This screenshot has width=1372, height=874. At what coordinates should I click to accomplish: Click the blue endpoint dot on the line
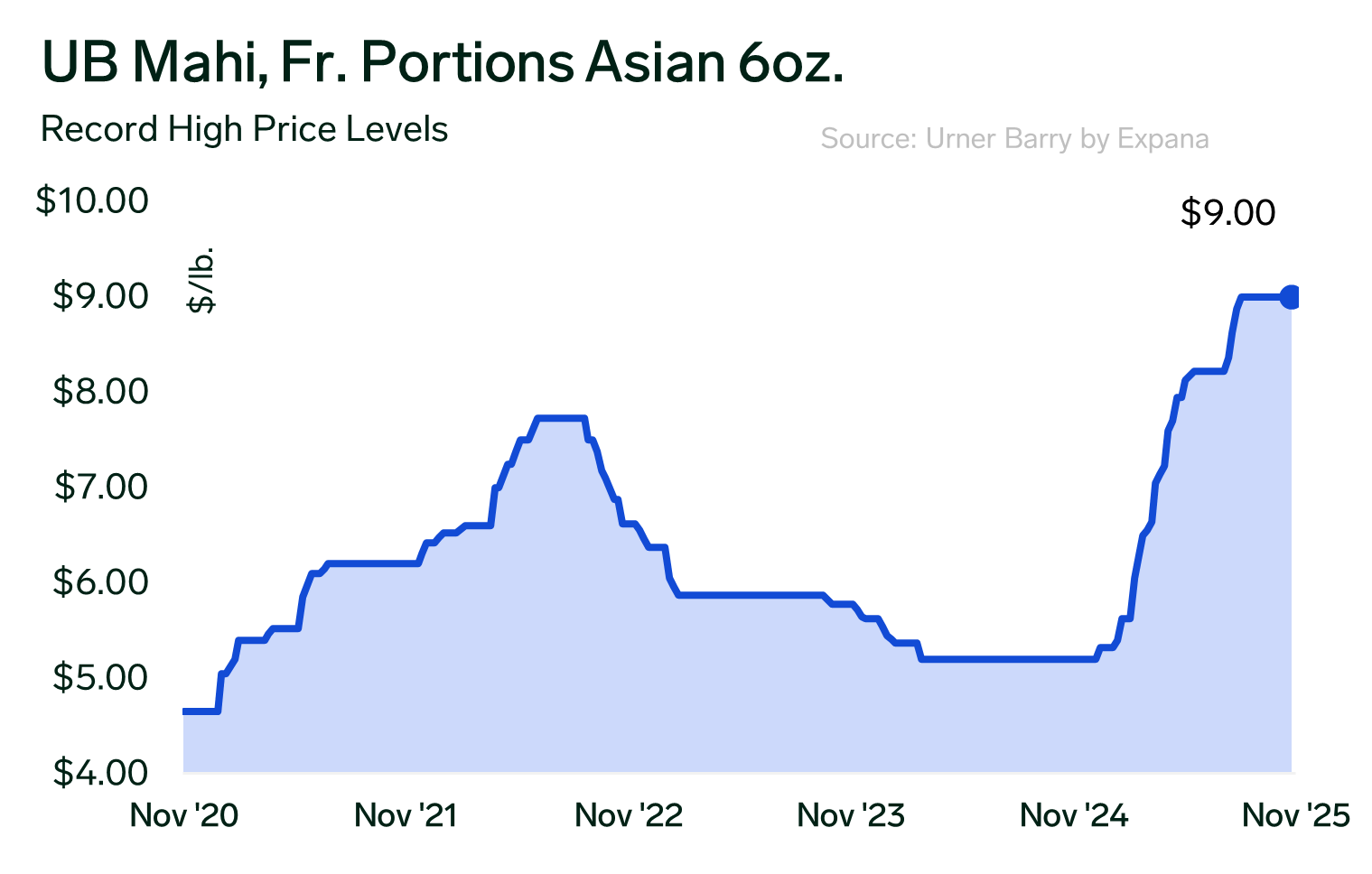click(1291, 296)
